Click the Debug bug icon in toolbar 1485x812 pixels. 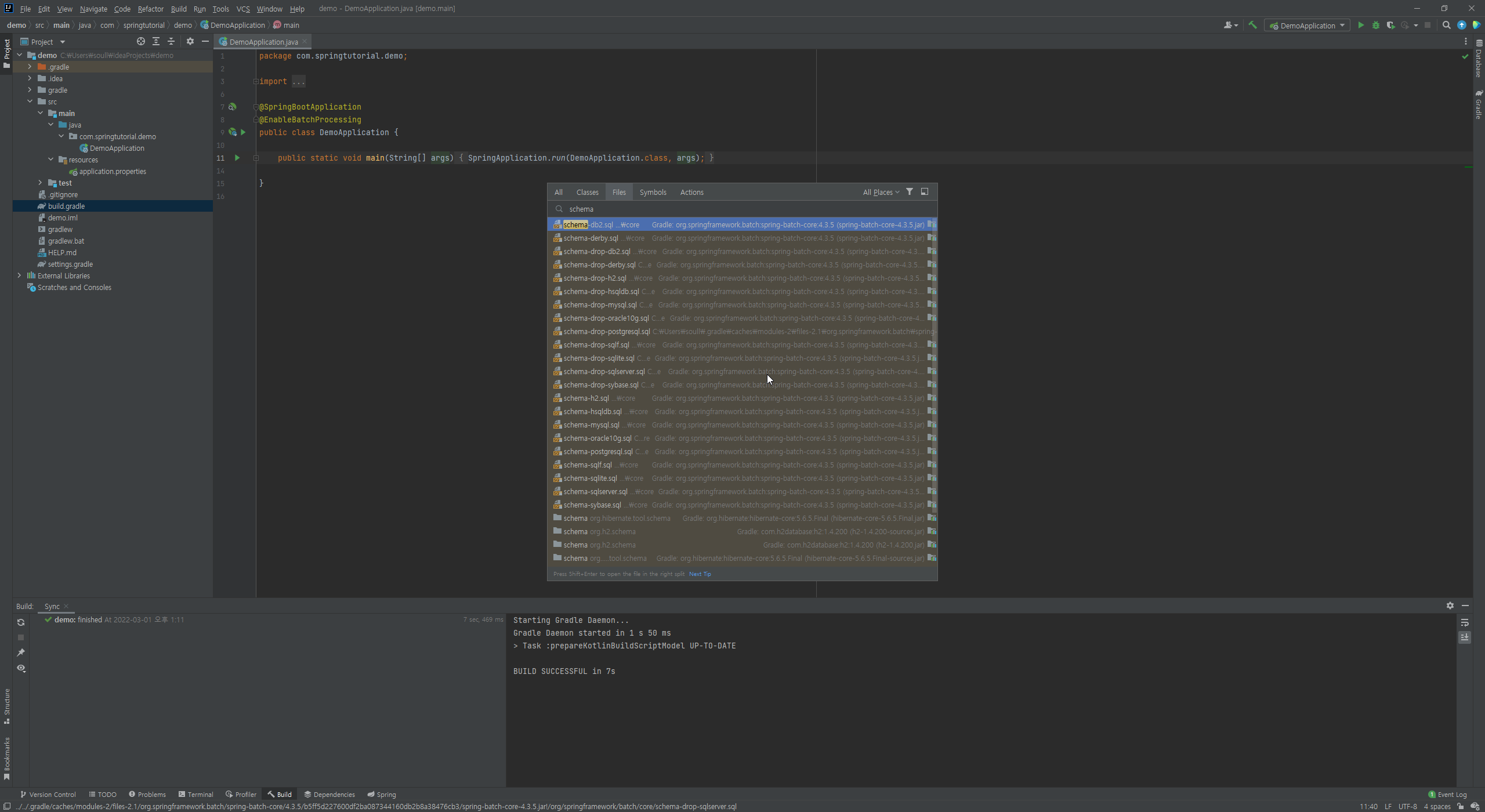pos(1375,25)
